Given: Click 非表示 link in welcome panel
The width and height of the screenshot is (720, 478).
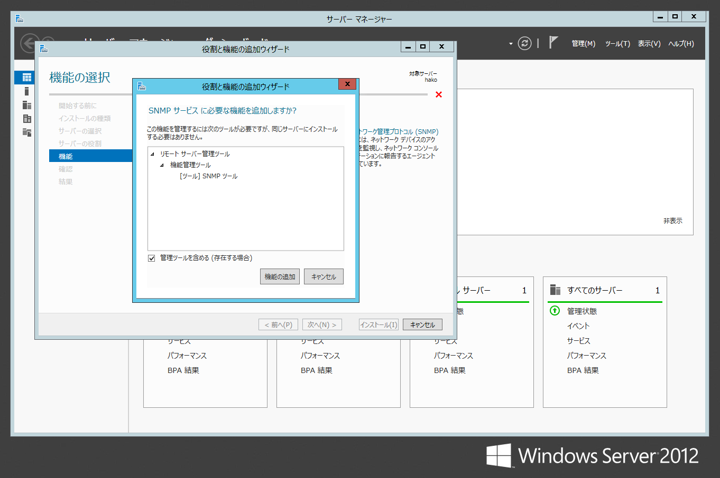Looking at the screenshot, I should pyautogui.click(x=673, y=221).
